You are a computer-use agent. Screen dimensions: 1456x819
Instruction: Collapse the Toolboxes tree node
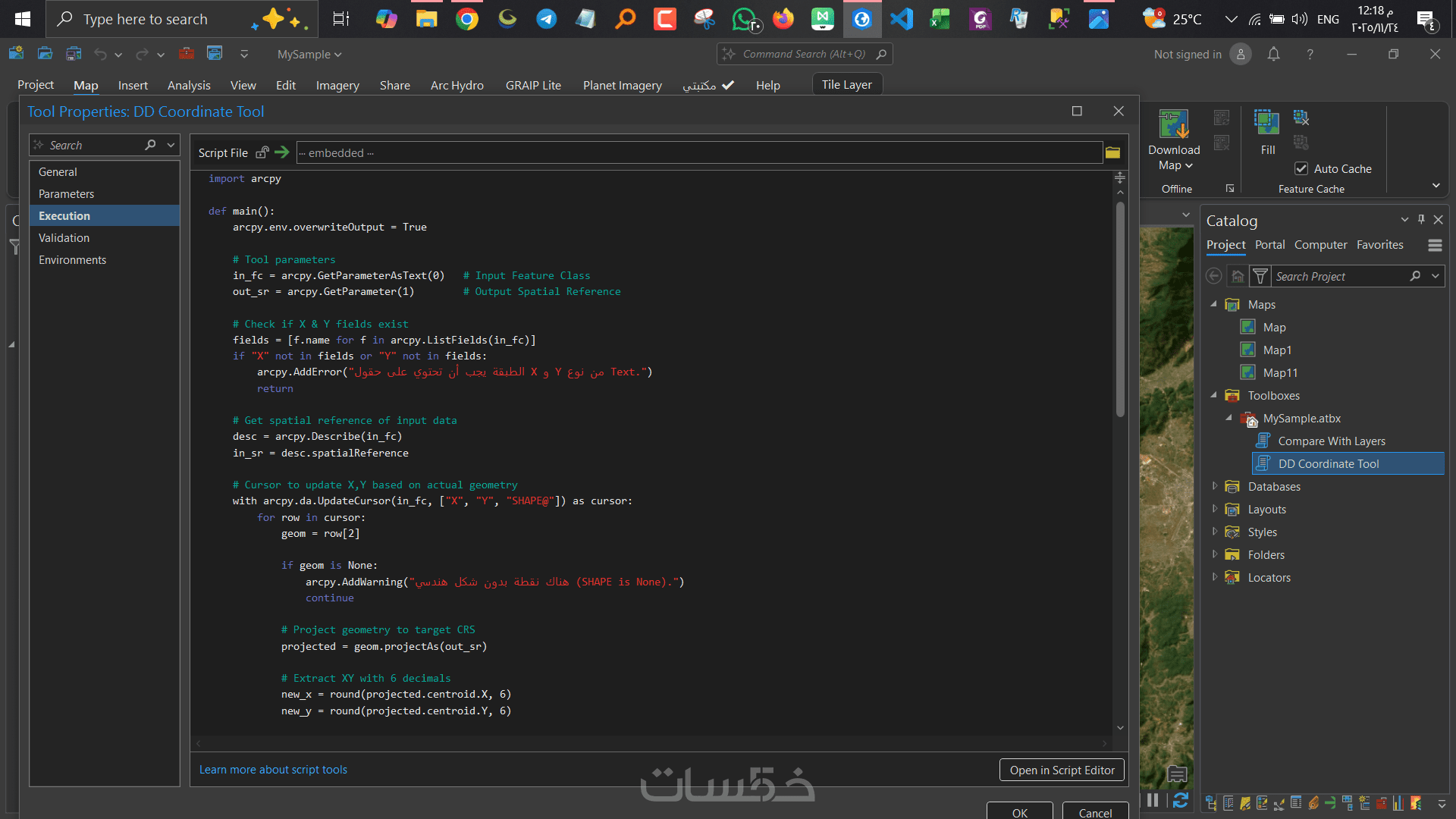click(1214, 395)
